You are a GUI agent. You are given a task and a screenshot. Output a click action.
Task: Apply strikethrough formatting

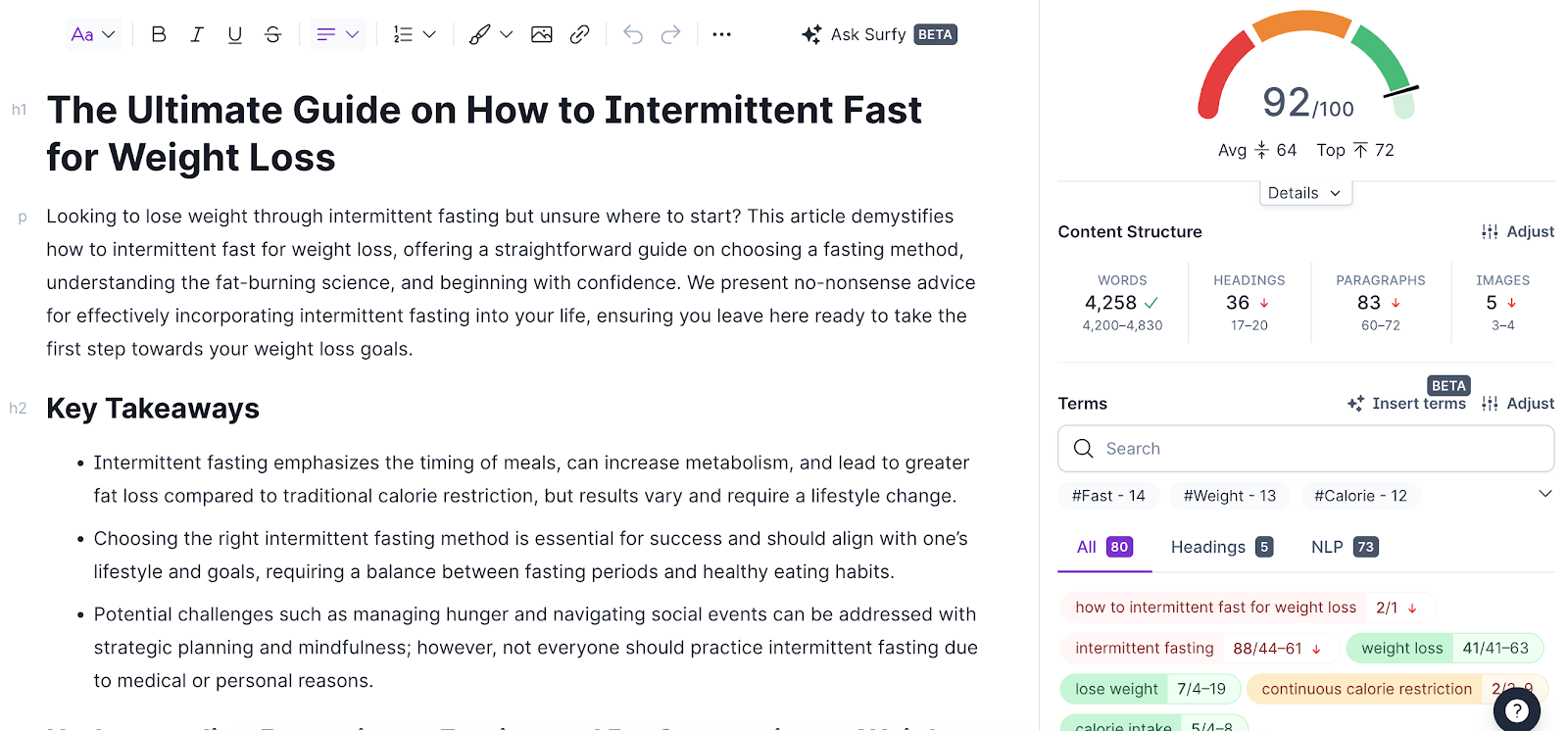[x=272, y=33]
